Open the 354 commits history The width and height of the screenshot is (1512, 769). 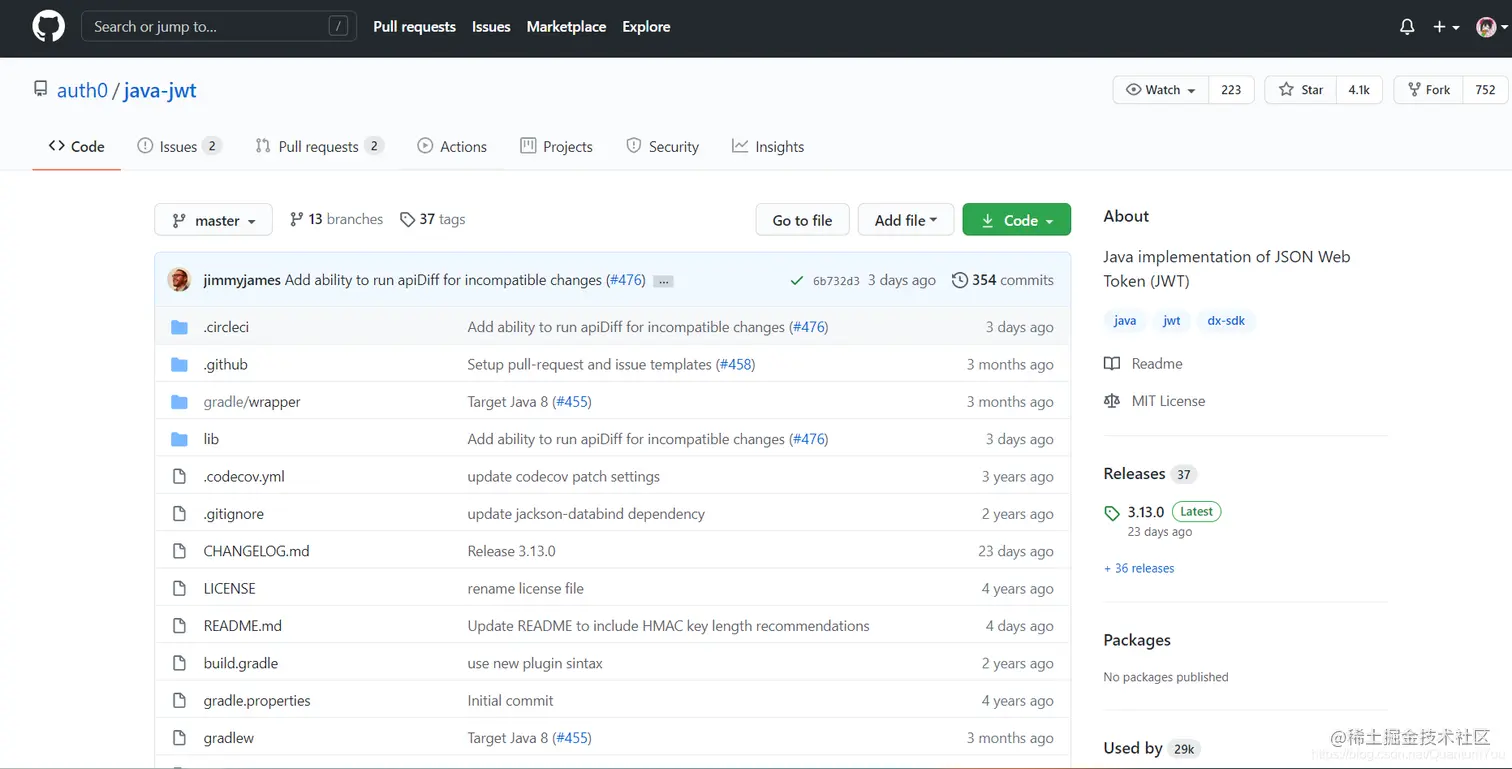[1003, 280]
